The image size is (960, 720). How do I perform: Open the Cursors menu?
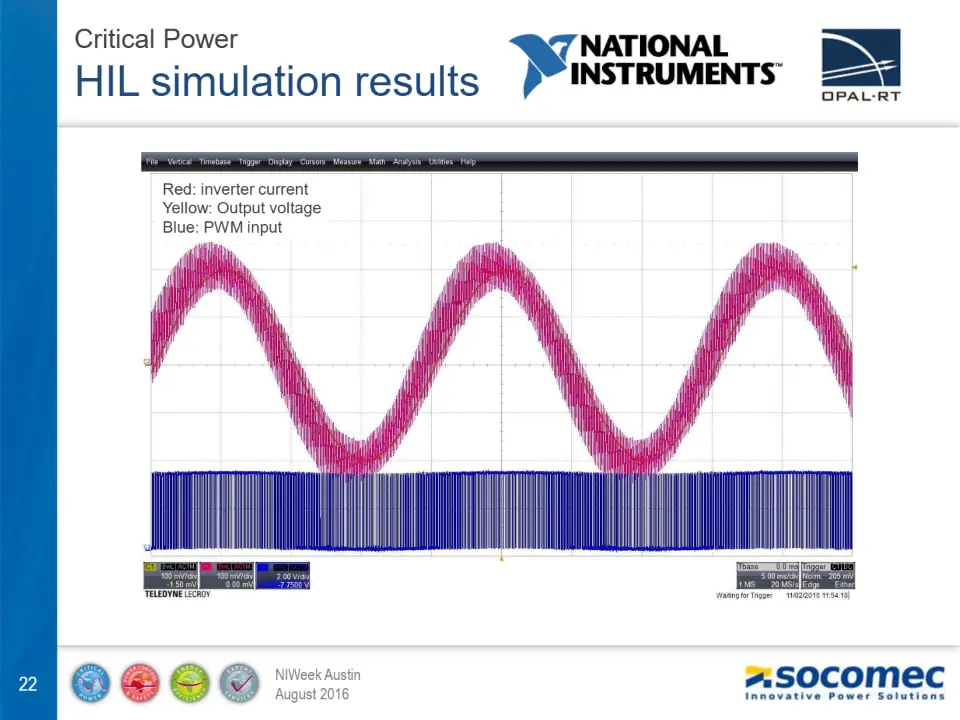pos(312,162)
